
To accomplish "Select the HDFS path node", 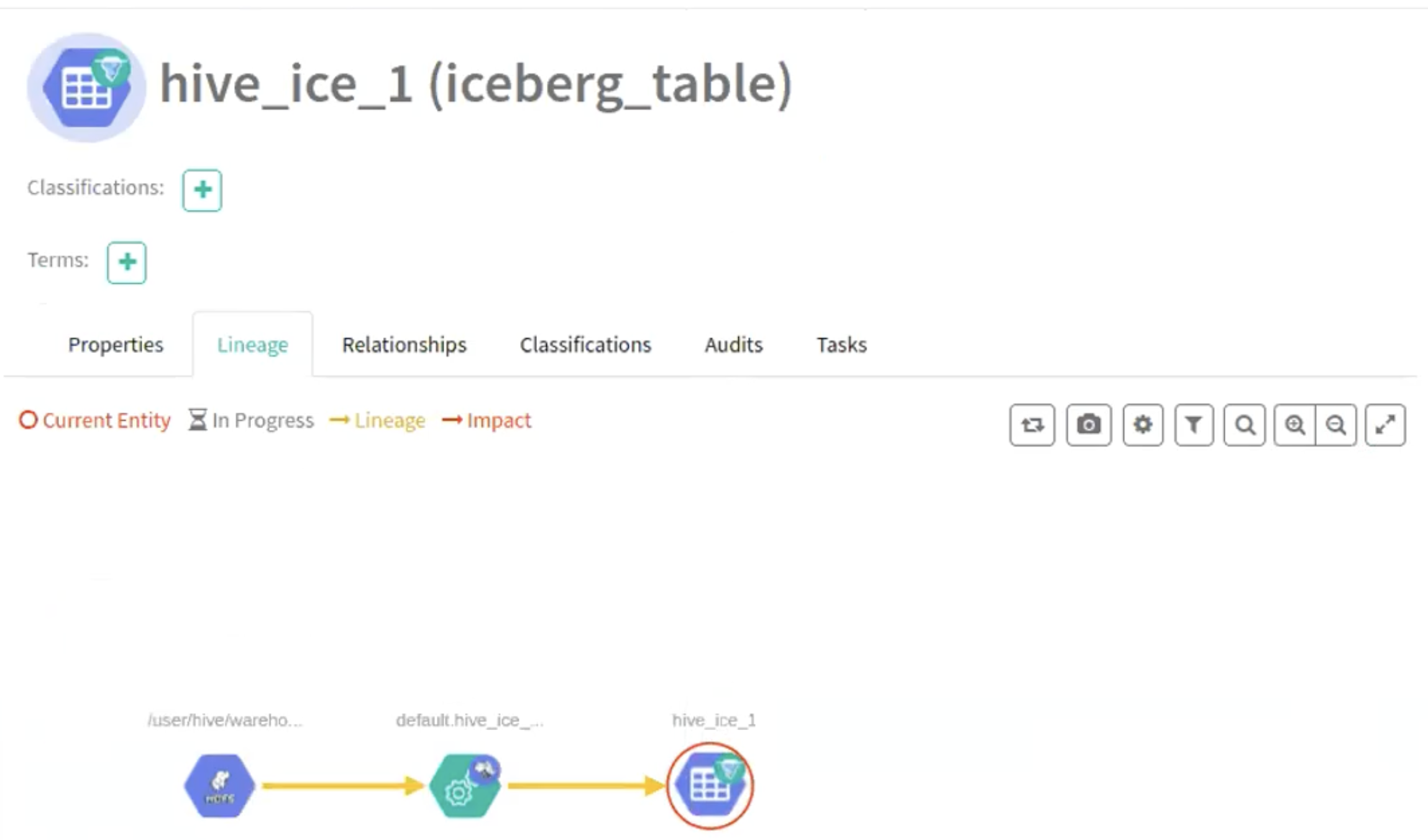I will (219, 786).
